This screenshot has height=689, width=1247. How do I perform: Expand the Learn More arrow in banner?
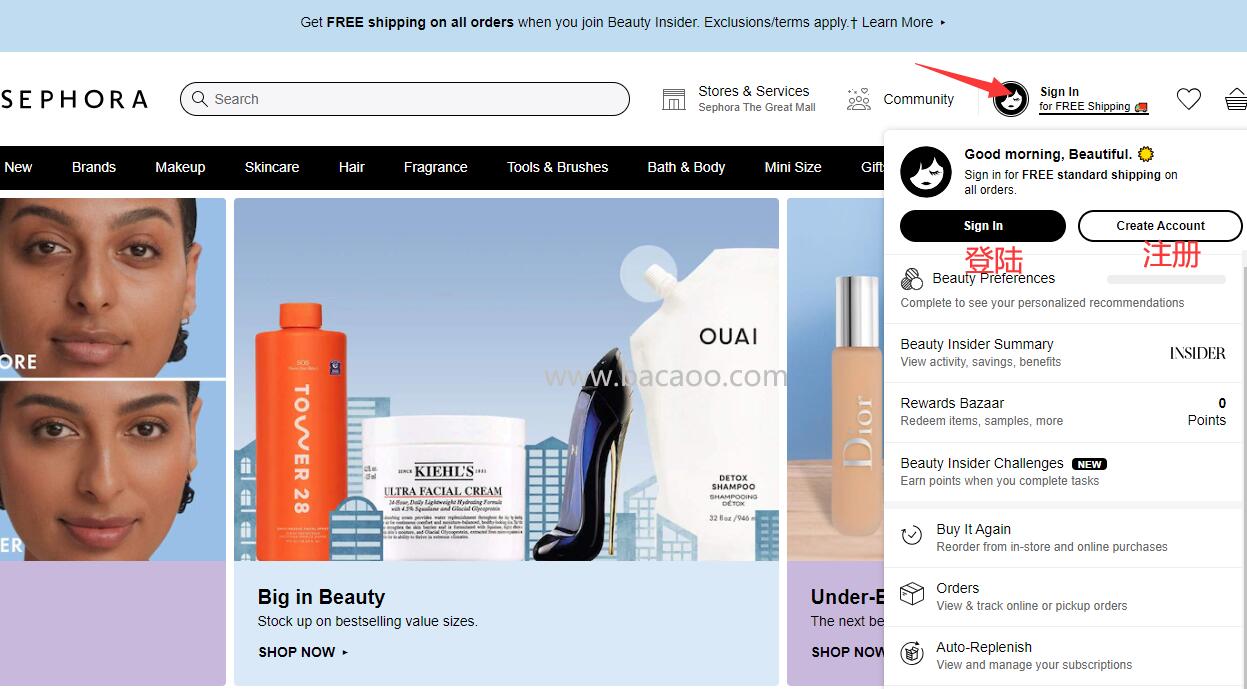pyautogui.click(x=942, y=22)
